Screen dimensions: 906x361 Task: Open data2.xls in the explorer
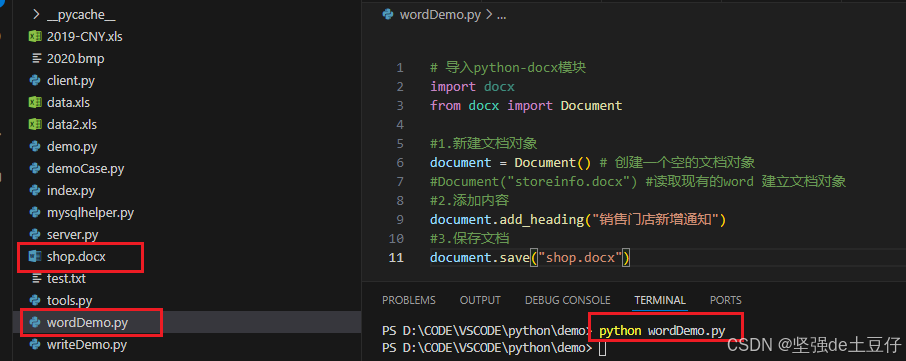click(x=72, y=125)
